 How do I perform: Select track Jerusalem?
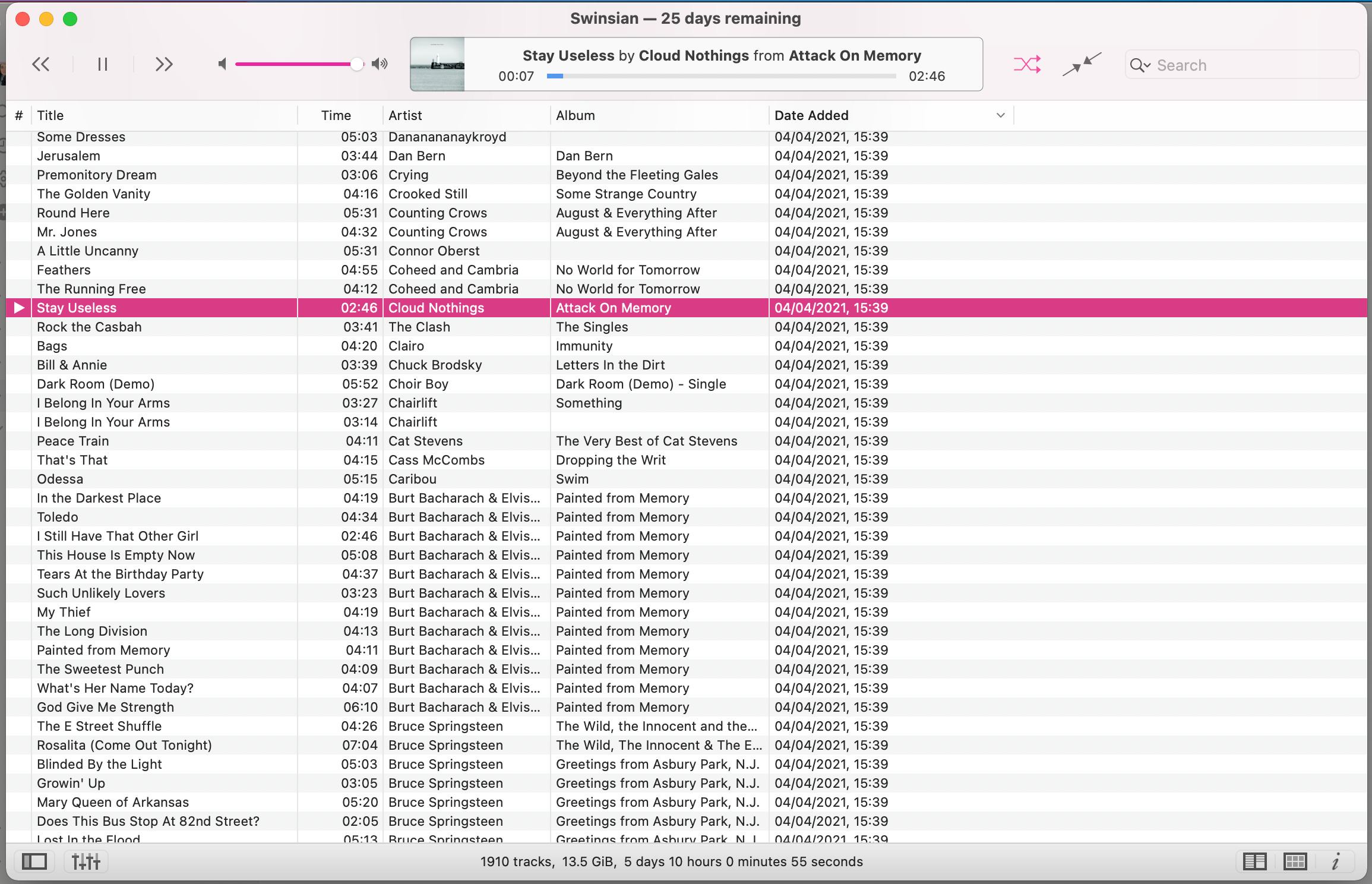(x=687, y=156)
